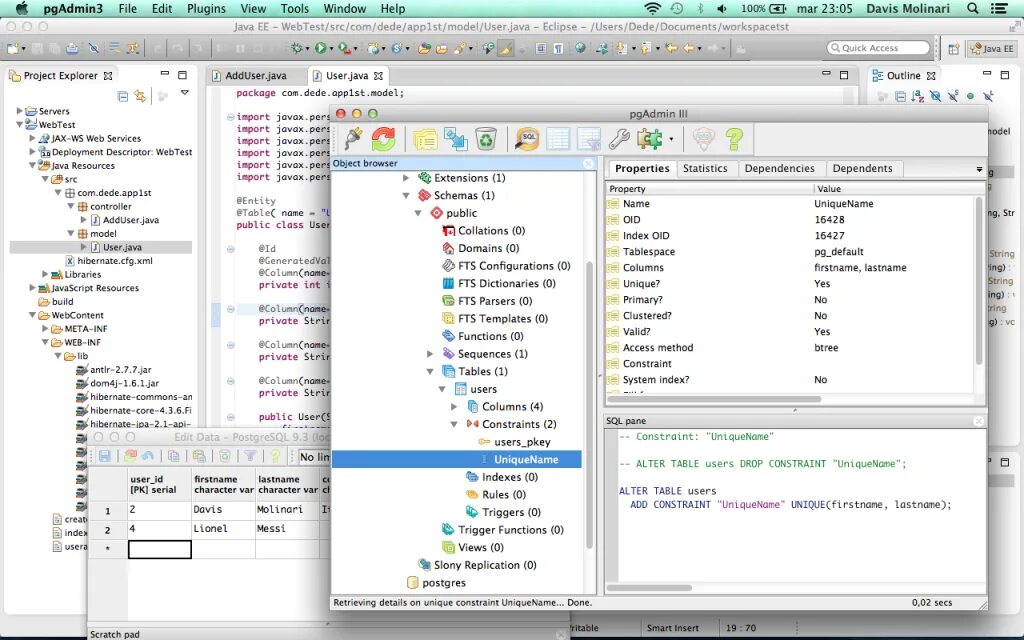Collapse the Tables (1) node

tap(430, 371)
